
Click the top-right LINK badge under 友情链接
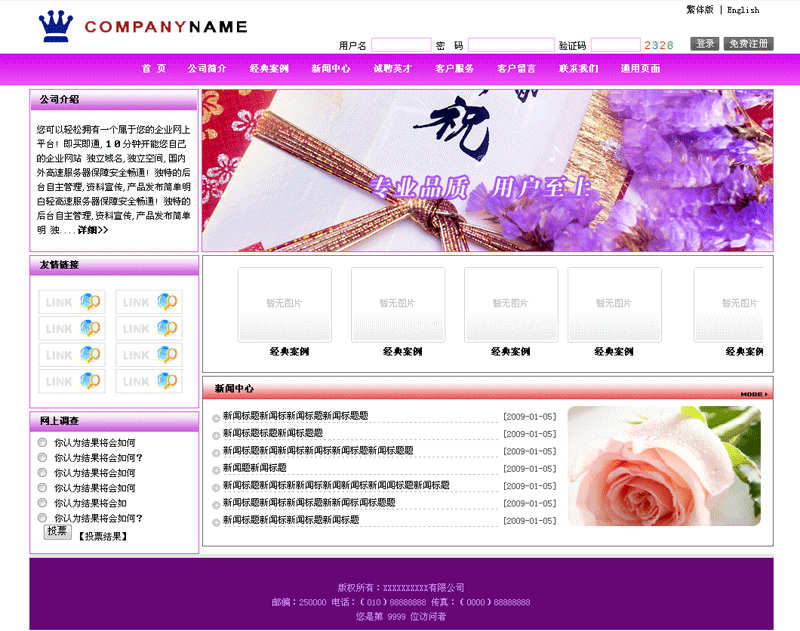(148, 301)
